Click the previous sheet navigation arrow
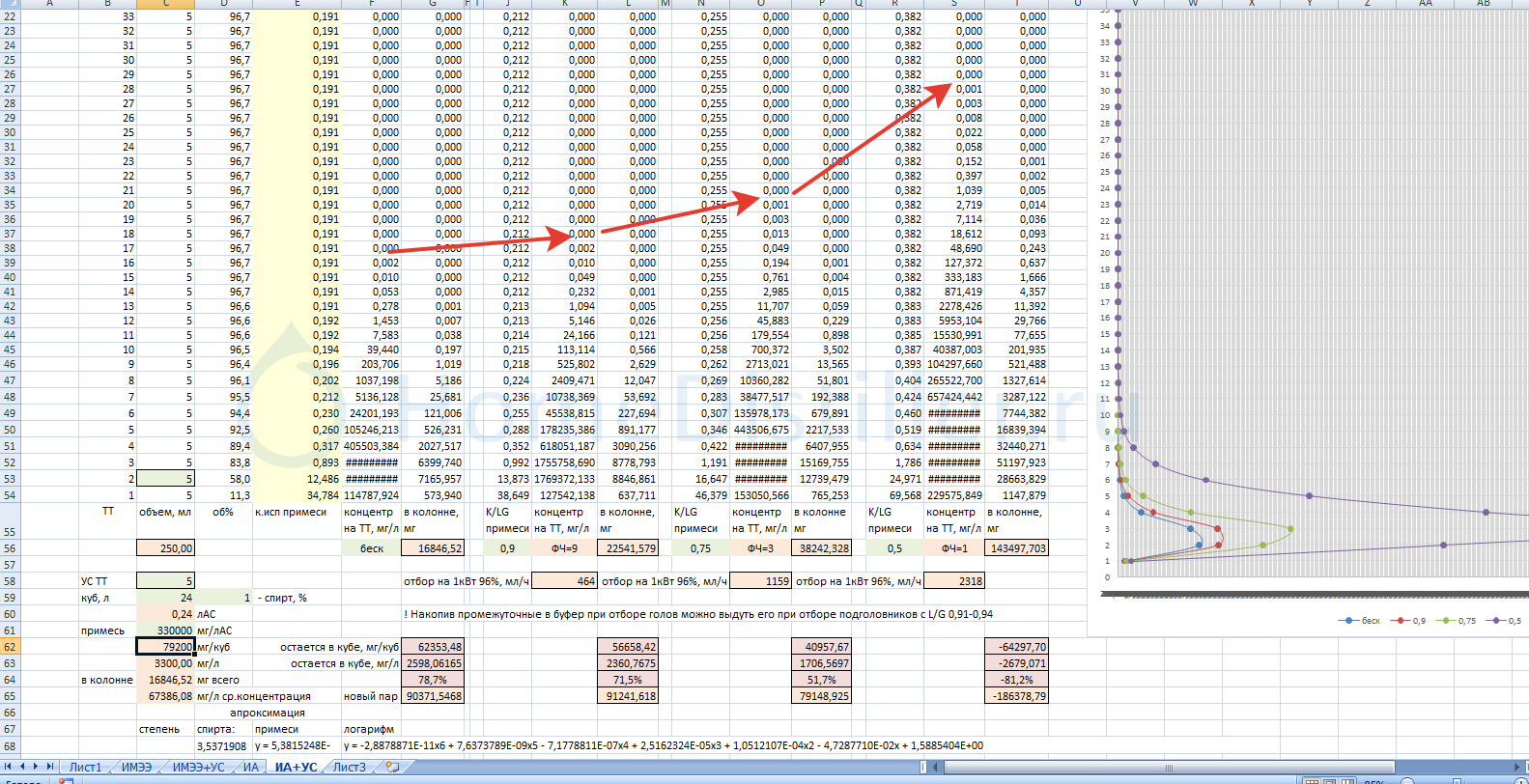 pyautogui.click(x=23, y=767)
